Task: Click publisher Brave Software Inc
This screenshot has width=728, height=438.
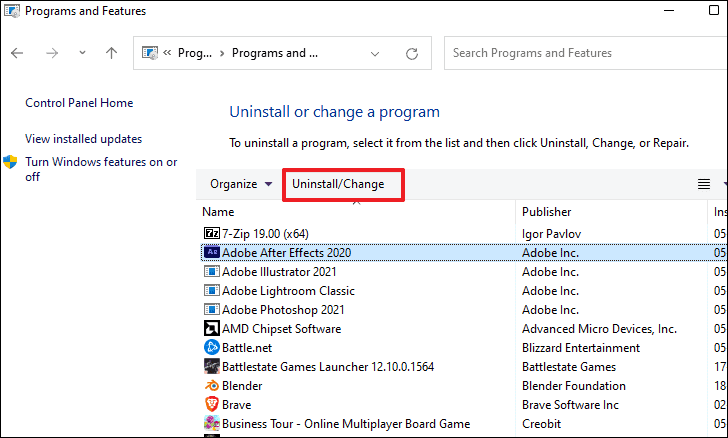Action: [570, 405]
